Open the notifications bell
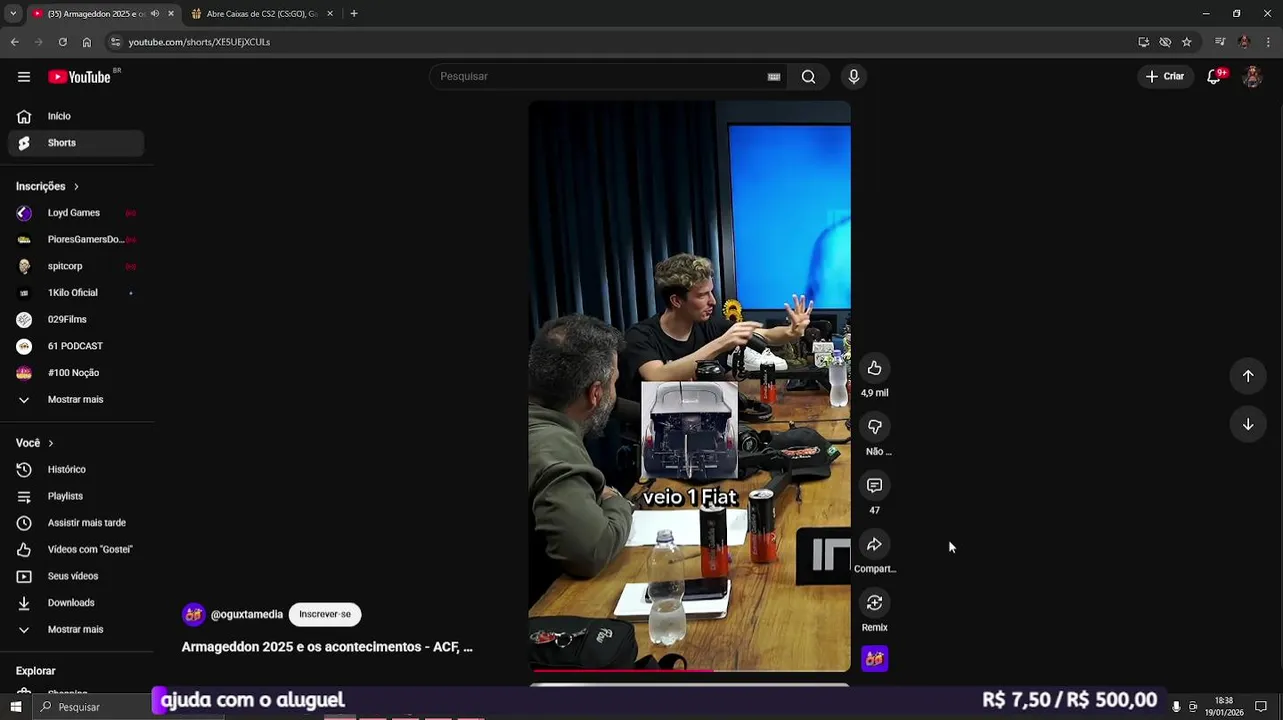 point(1213,77)
